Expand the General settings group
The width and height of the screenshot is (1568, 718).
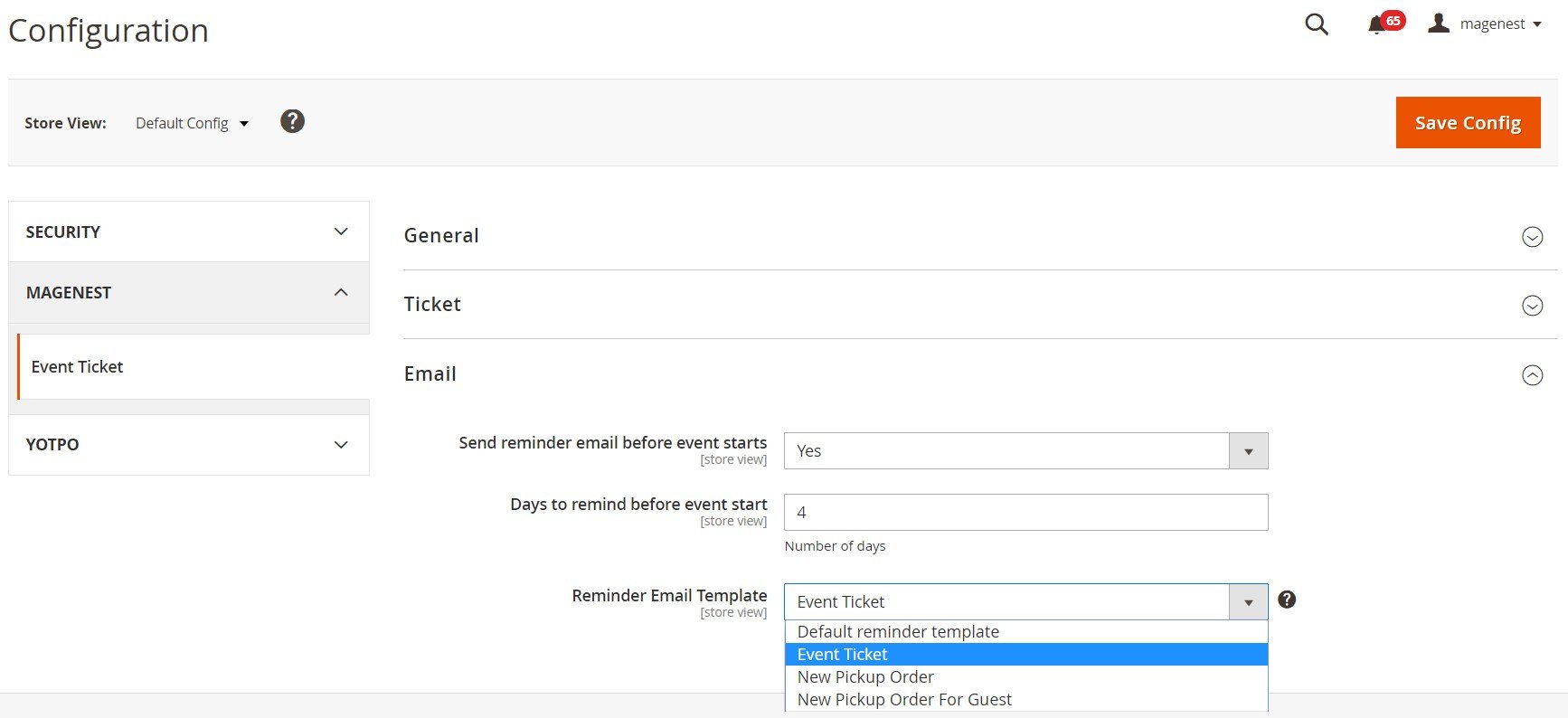click(980, 235)
